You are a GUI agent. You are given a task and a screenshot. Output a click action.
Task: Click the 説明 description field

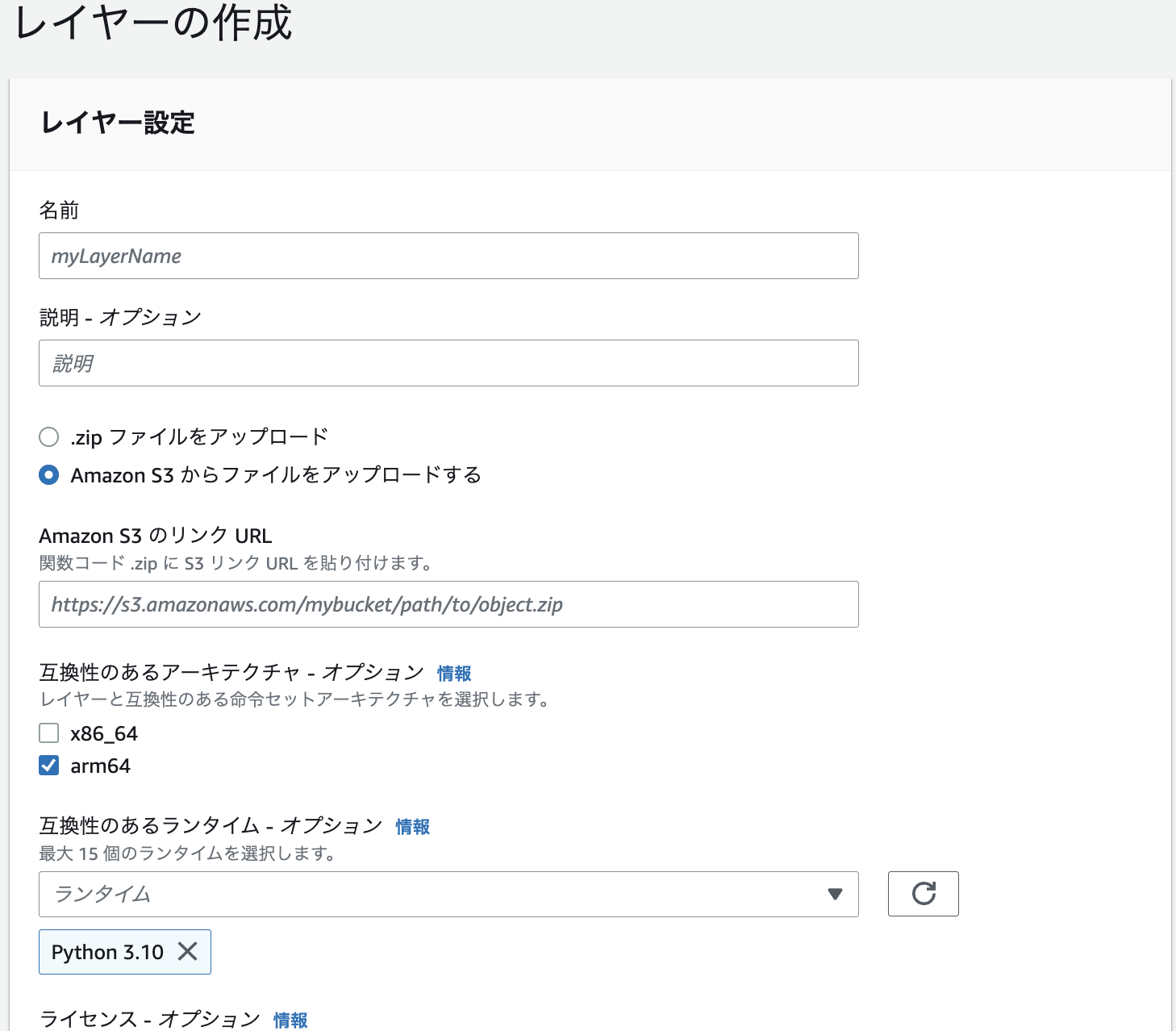click(x=448, y=363)
